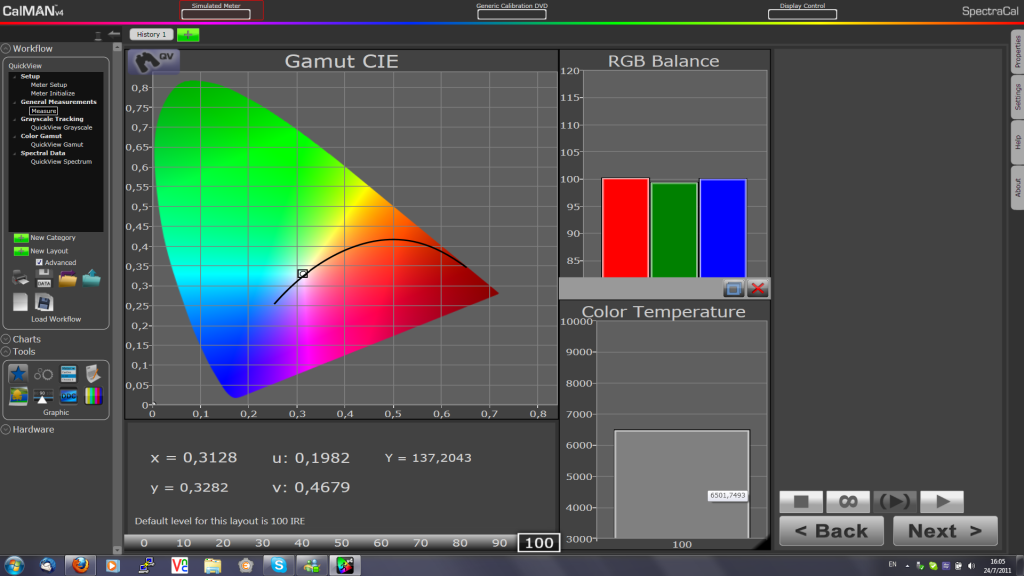
Task: Select the picture graphic tool icon
Action: (x=18, y=396)
